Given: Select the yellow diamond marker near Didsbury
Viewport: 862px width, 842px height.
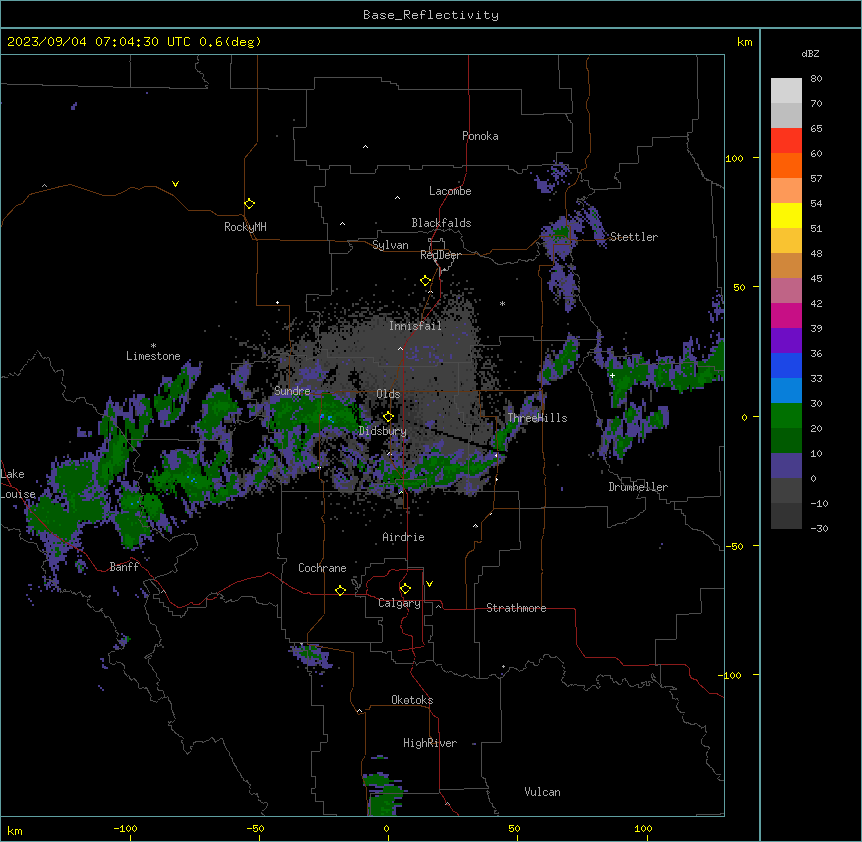Looking at the screenshot, I should [x=388, y=417].
